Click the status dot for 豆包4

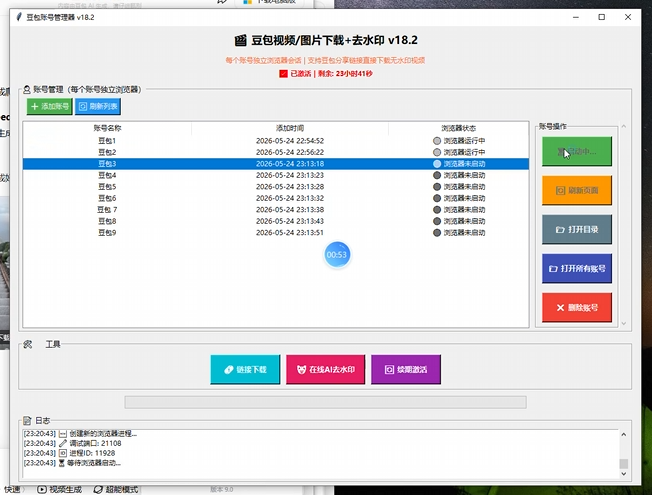[x=437, y=175]
